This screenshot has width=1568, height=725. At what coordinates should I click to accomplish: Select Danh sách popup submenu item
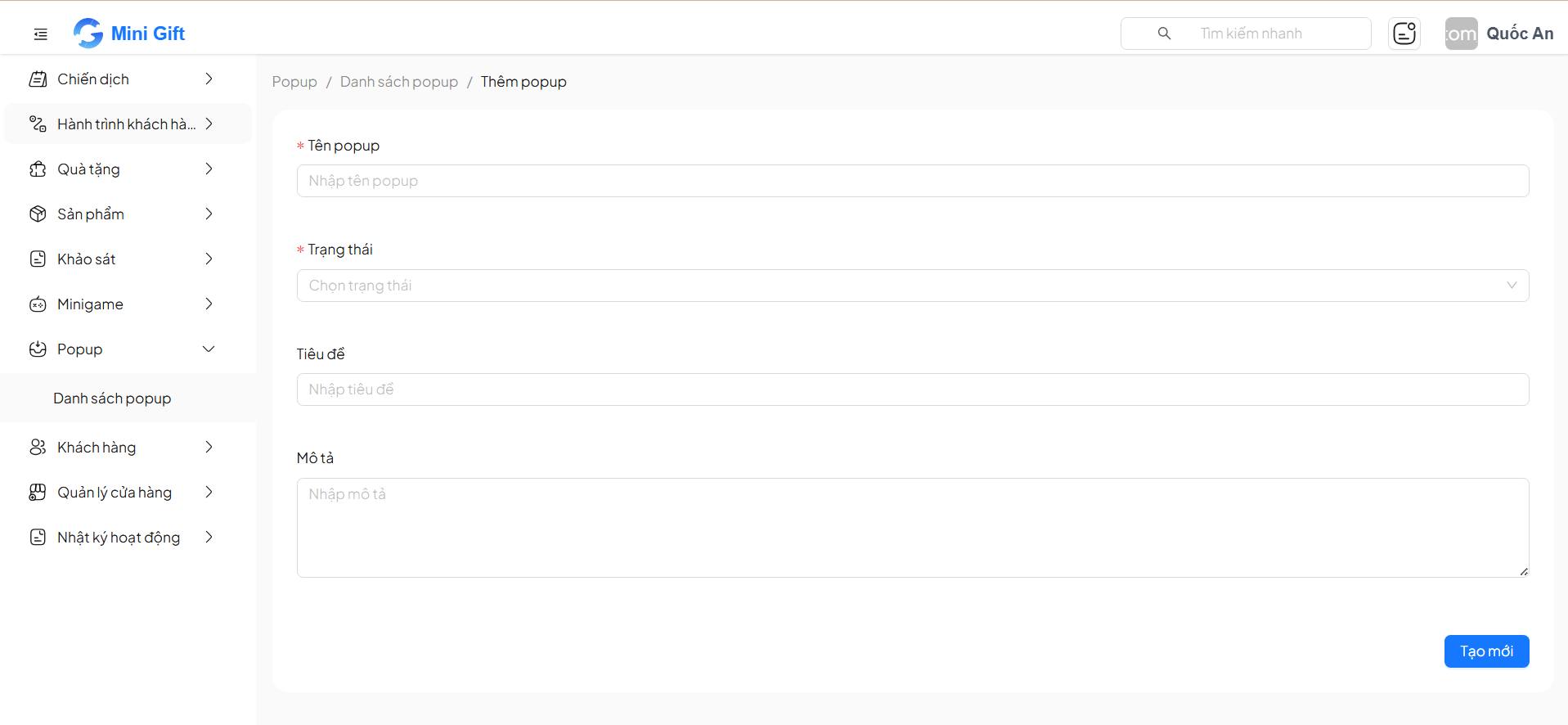(127, 399)
